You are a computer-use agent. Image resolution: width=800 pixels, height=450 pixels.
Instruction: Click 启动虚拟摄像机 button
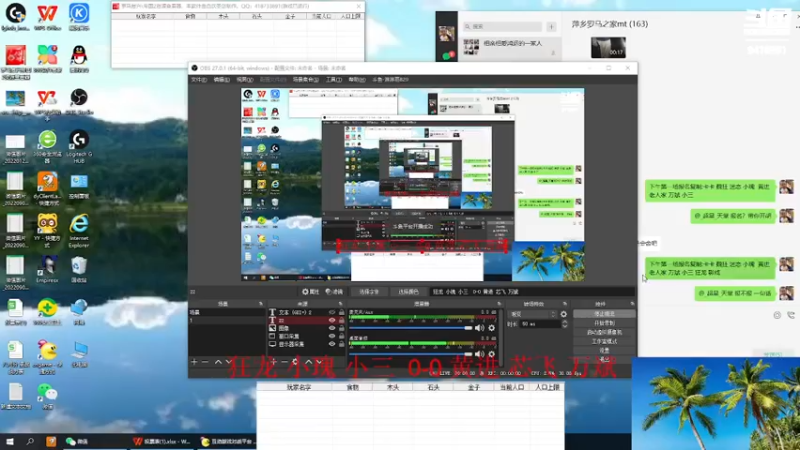pyautogui.click(x=604, y=332)
